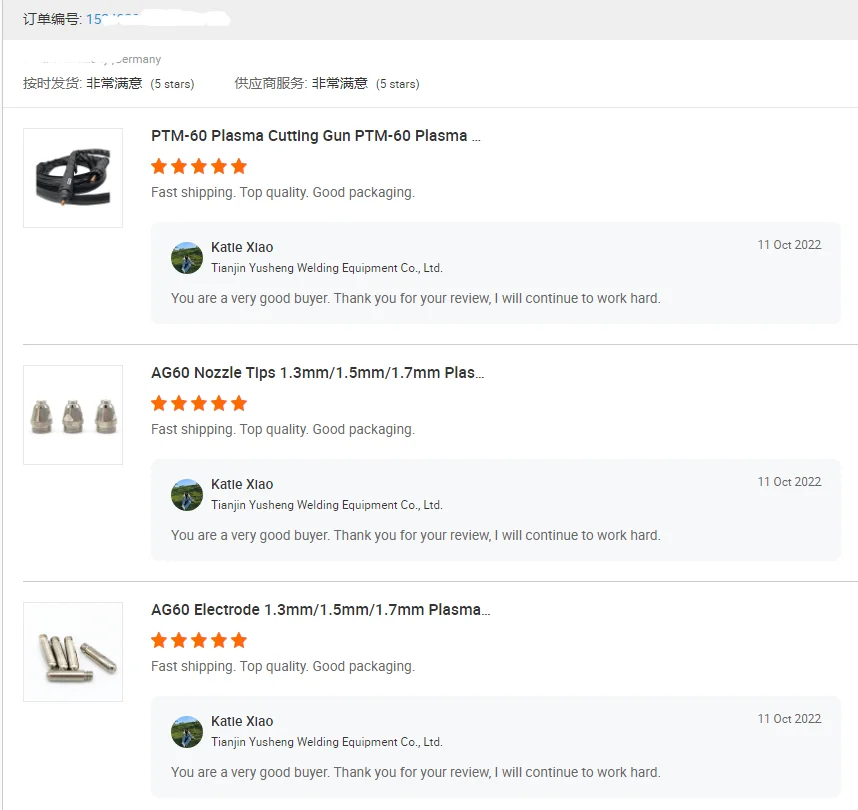Click Katie Xiao's name in the PTM-60 reply
This screenshot has height=810, width=858.
(242, 248)
